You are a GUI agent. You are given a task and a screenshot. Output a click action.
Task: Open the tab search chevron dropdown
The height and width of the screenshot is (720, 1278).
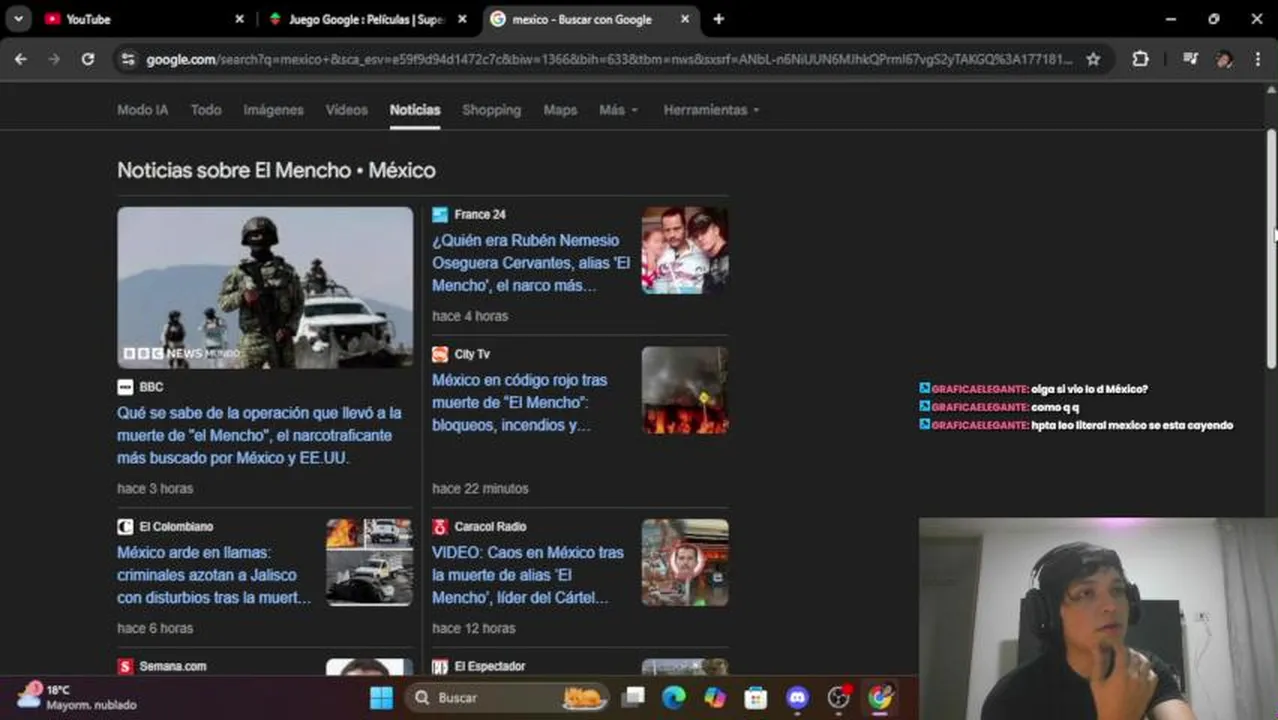[18, 19]
